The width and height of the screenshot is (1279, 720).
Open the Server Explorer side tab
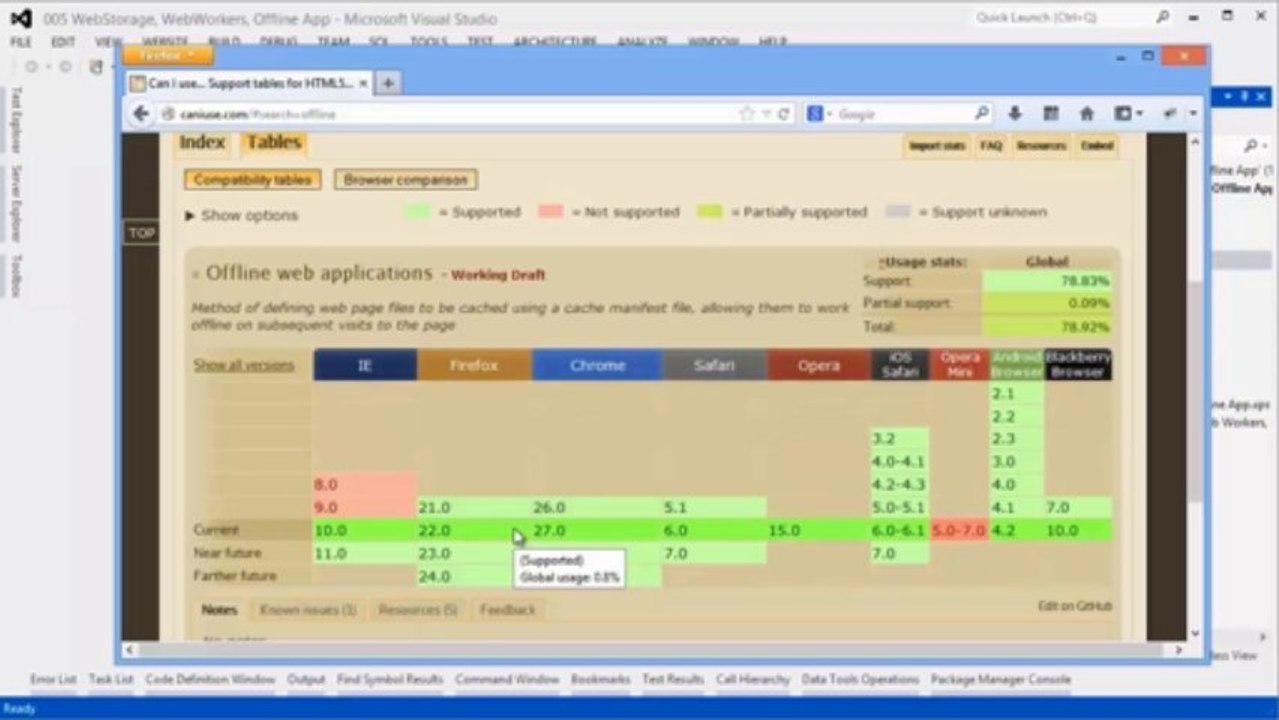[x=17, y=203]
